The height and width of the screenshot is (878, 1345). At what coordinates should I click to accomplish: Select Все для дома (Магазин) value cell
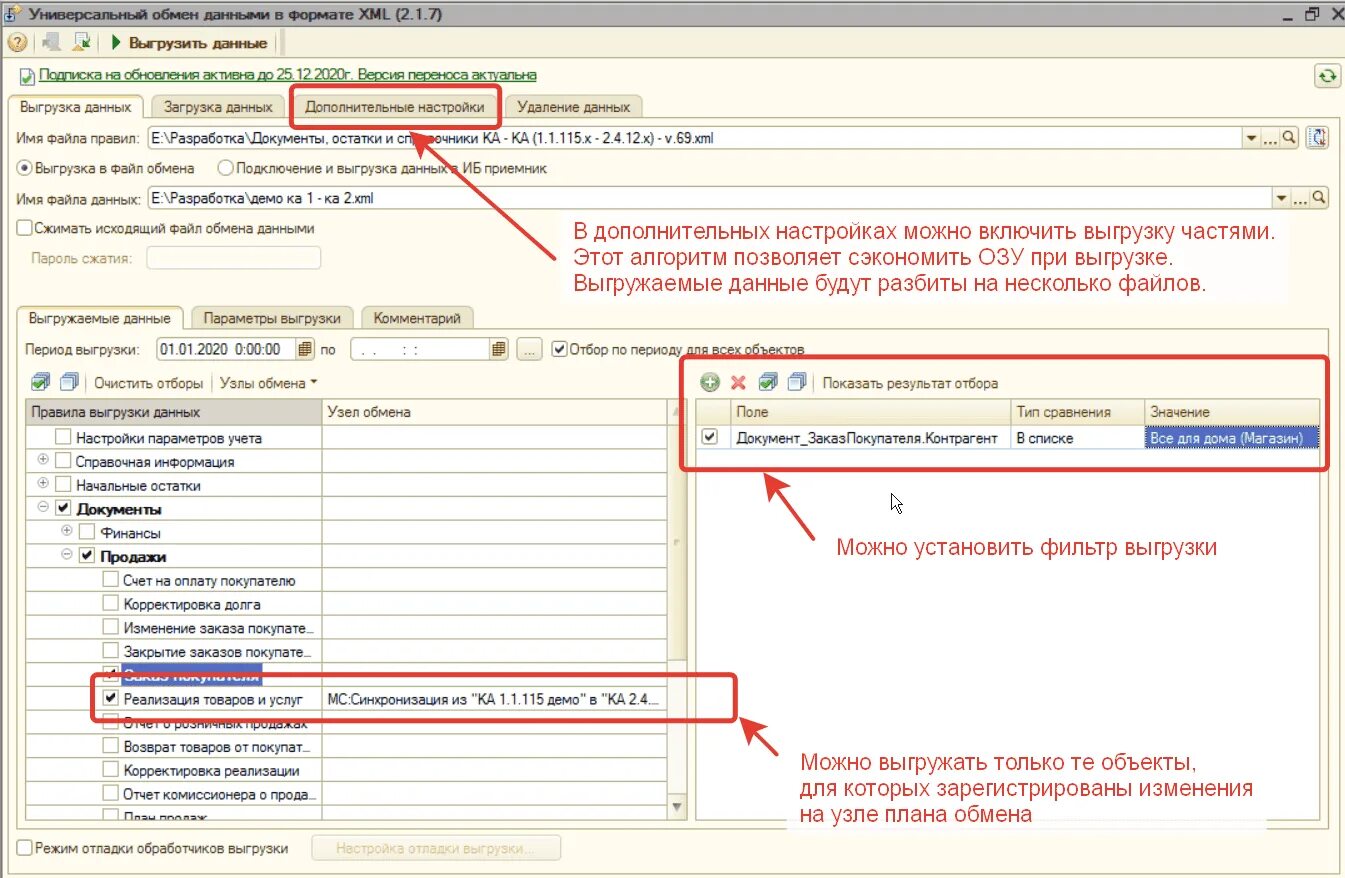(1231, 437)
